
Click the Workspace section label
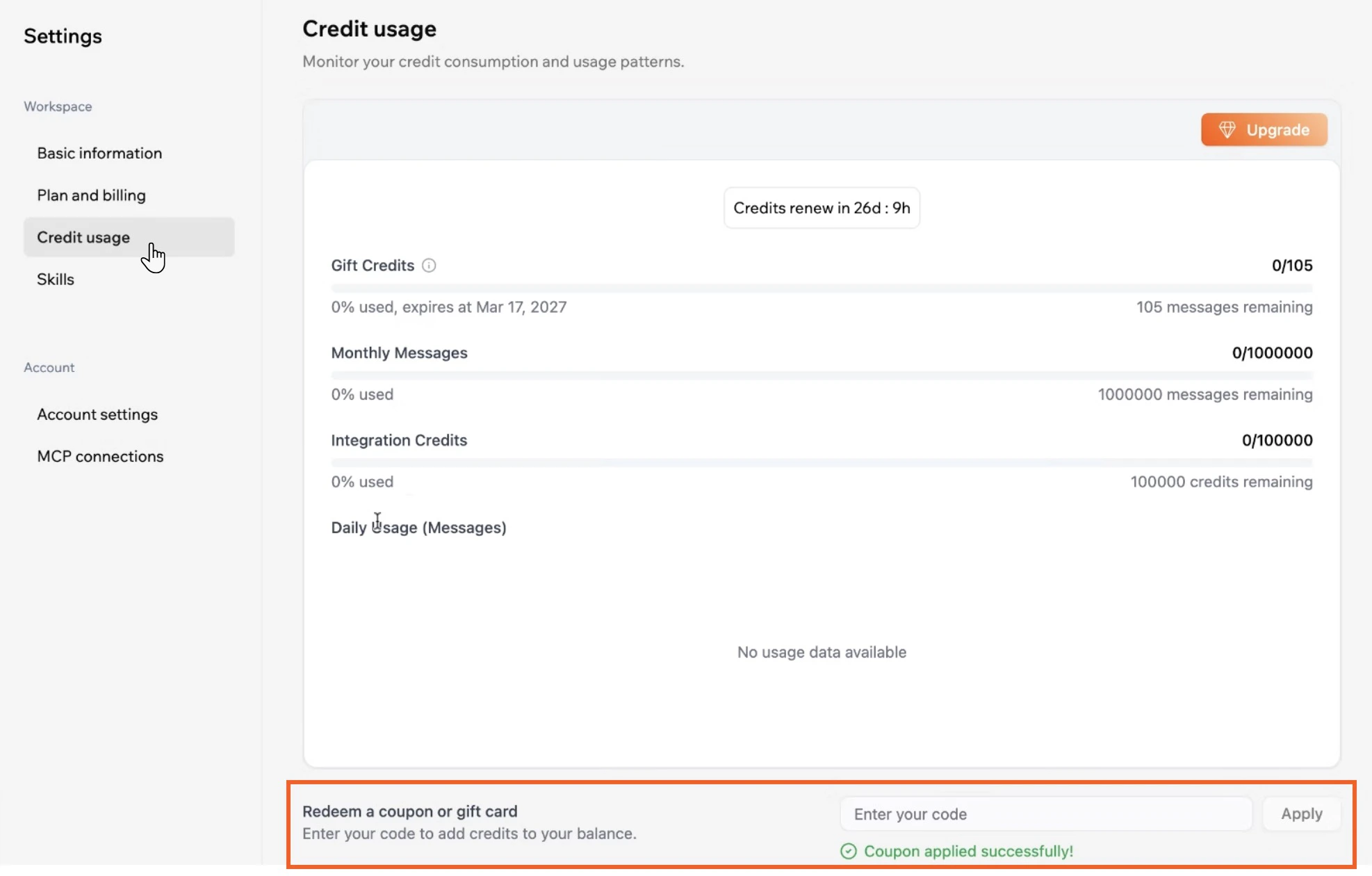[x=58, y=106]
